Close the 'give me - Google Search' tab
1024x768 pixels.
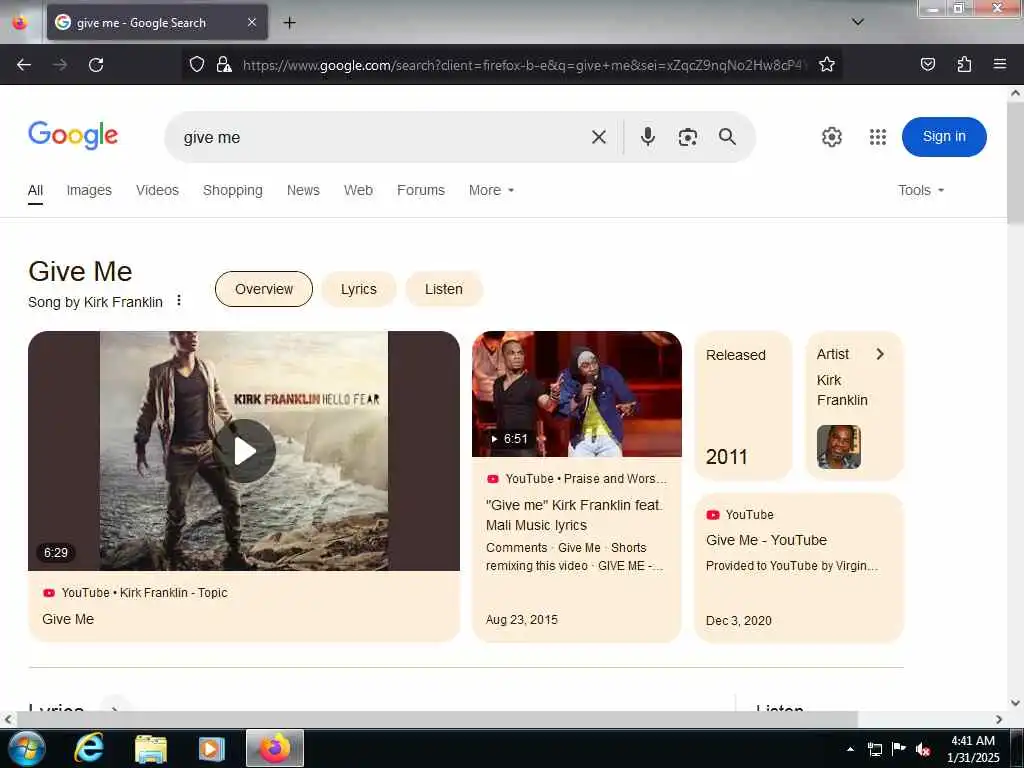click(x=252, y=22)
